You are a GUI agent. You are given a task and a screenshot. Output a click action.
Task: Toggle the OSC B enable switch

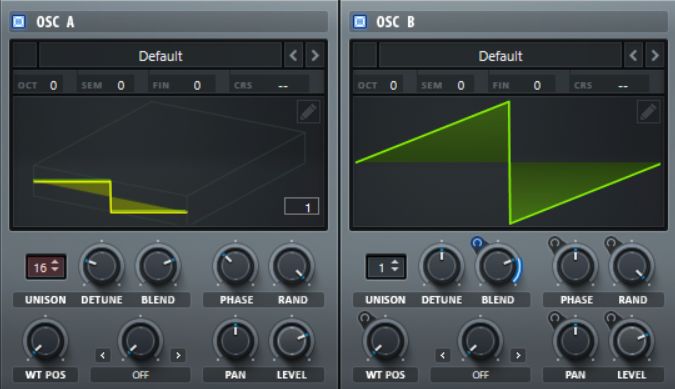[x=360, y=22]
